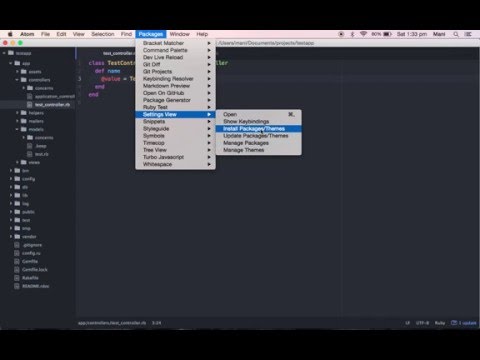The height and width of the screenshot is (360, 480).
Task: Expand the assets folder arrow
Action: pos(17,71)
